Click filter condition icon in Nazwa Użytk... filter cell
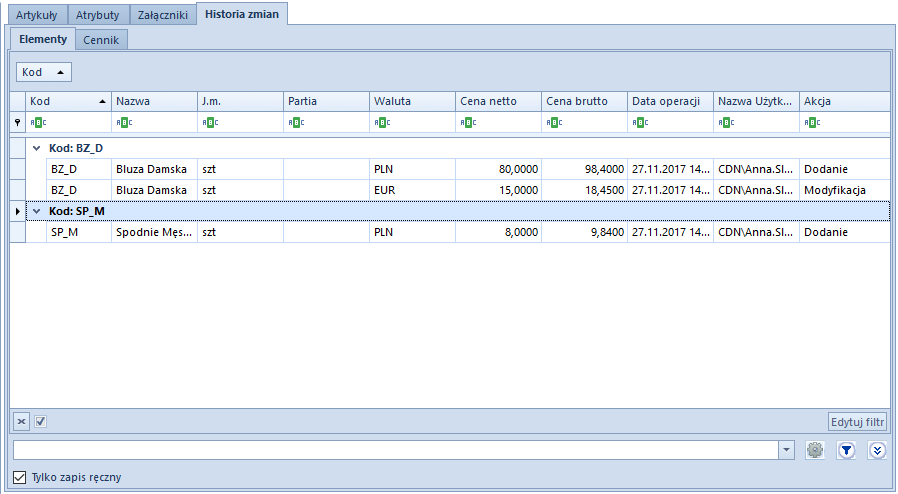Image resolution: width=898 pixels, height=494 pixels. tap(726, 122)
